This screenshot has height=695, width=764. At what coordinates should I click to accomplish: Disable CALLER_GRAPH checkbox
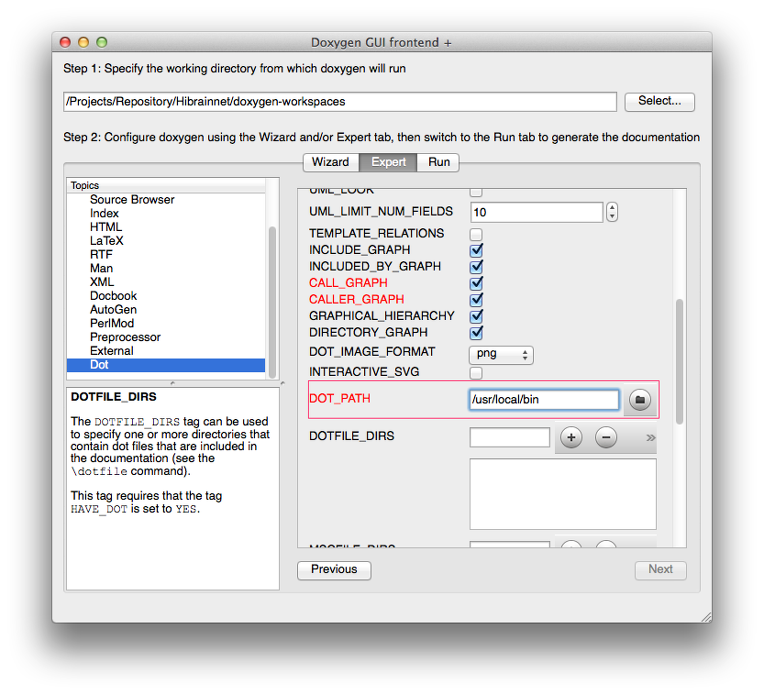pyautogui.click(x=476, y=299)
